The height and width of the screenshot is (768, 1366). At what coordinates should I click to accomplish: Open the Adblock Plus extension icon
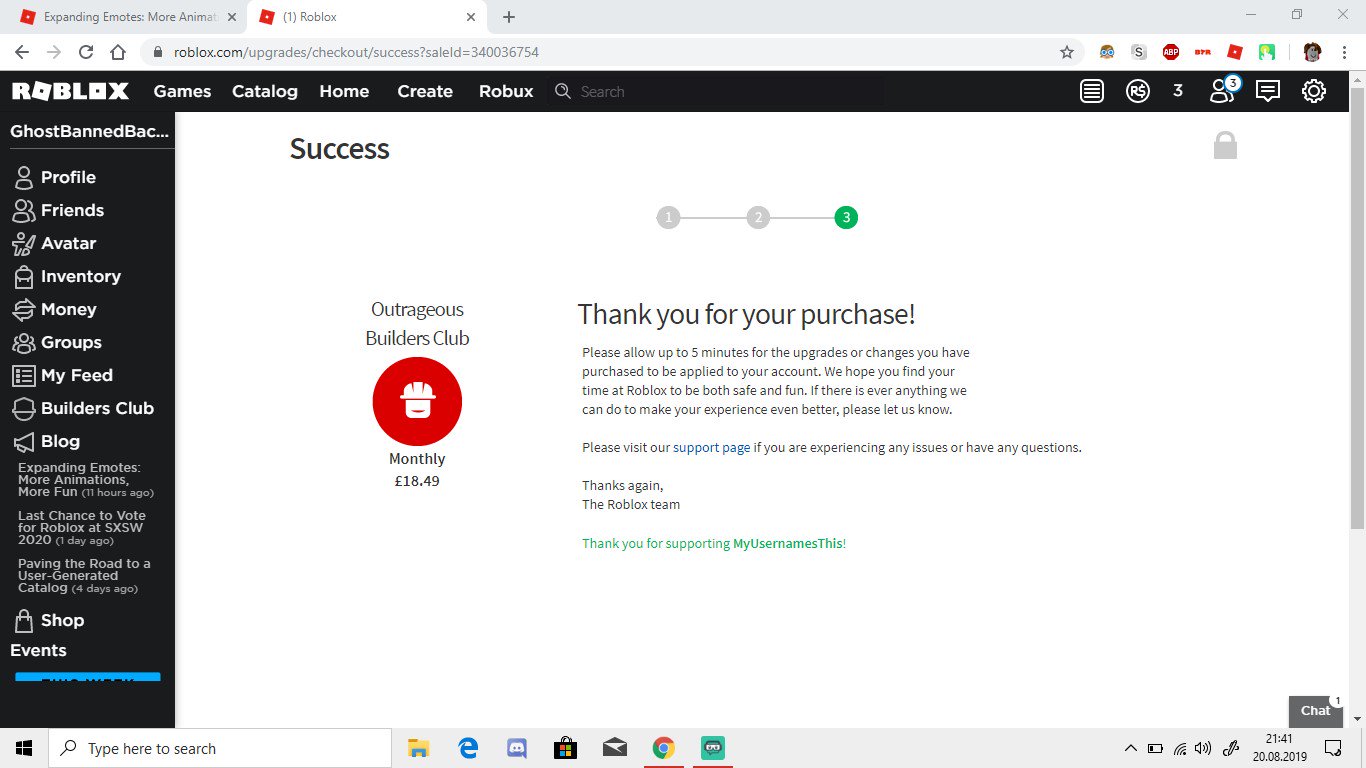(x=1171, y=52)
